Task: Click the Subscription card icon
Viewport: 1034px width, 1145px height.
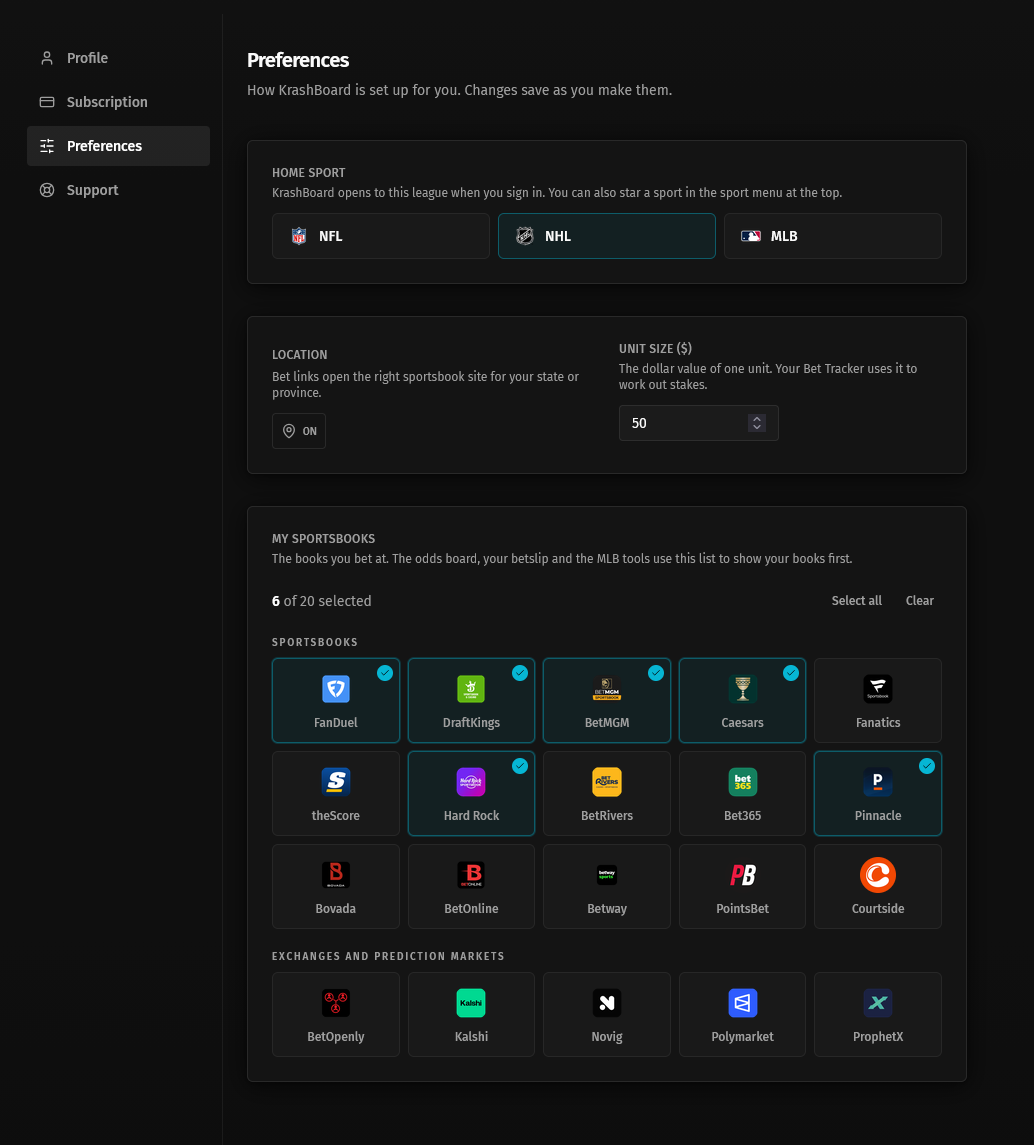Action: point(47,102)
